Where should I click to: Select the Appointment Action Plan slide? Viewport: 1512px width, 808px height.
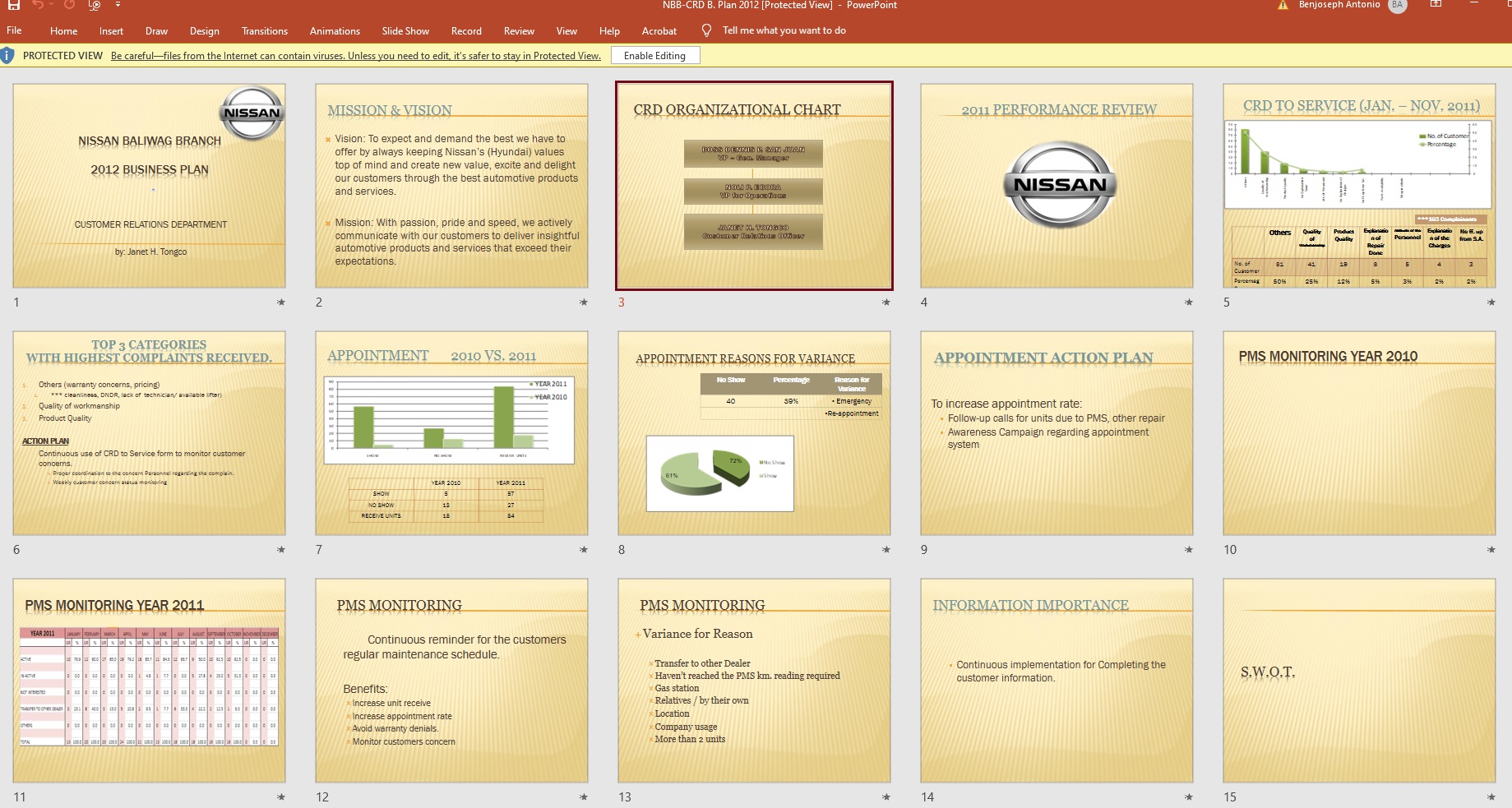coord(1057,433)
